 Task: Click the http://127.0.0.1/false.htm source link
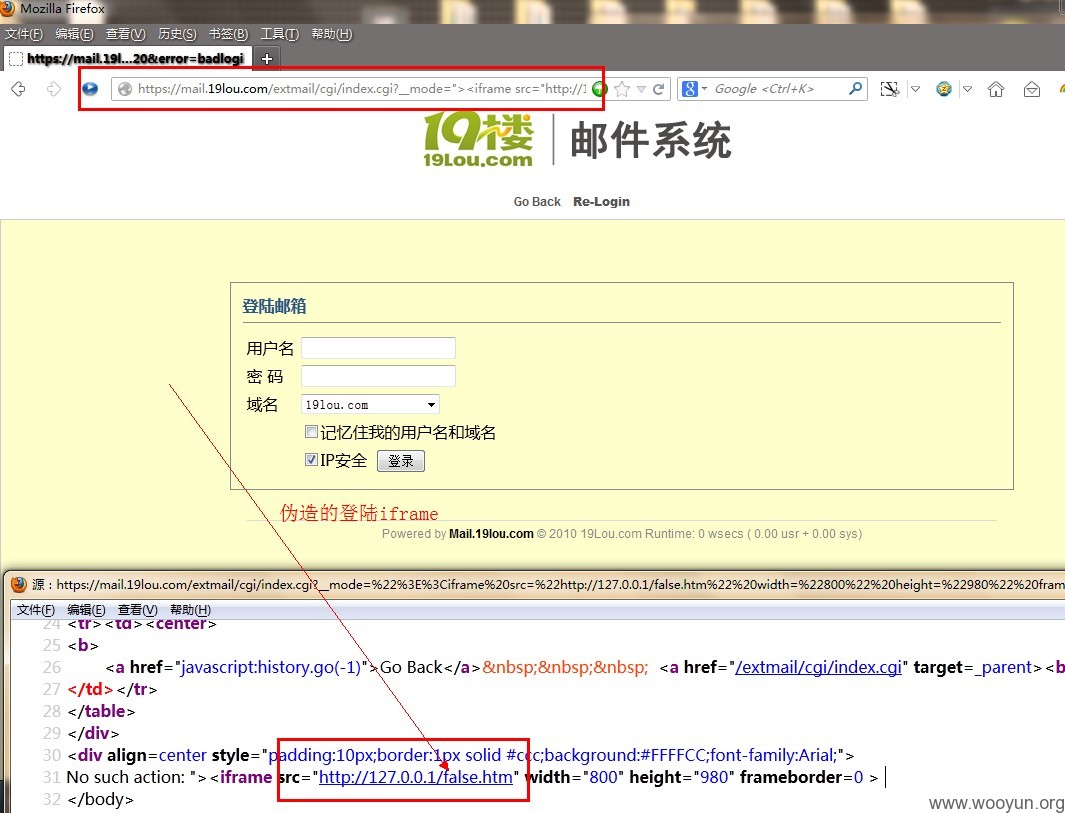point(416,777)
